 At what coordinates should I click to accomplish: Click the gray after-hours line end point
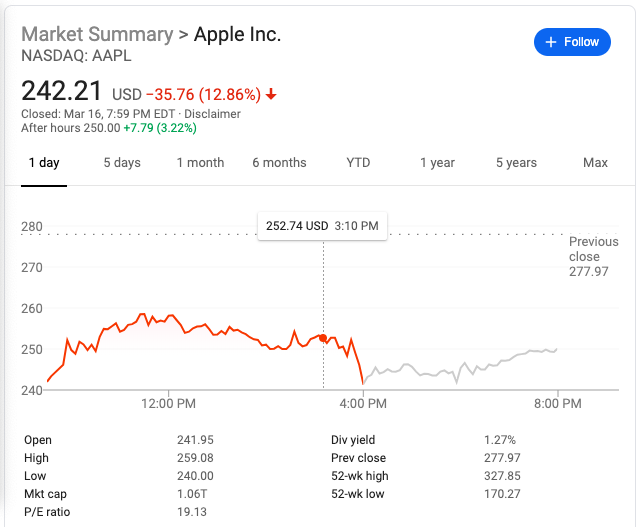556,349
